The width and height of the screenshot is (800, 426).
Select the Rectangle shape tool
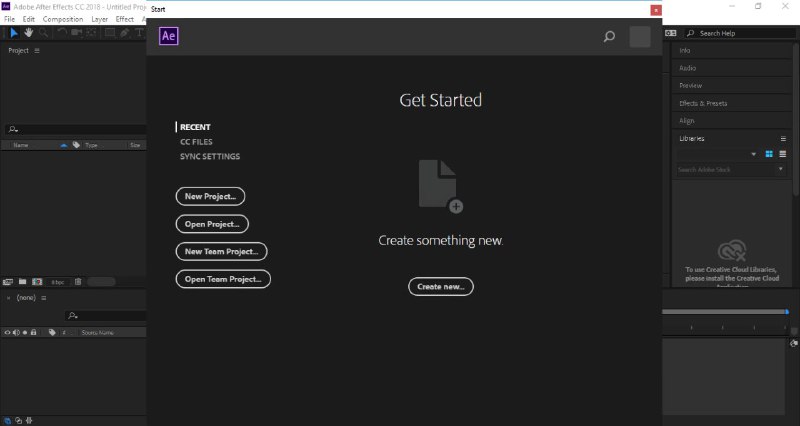[110, 33]
